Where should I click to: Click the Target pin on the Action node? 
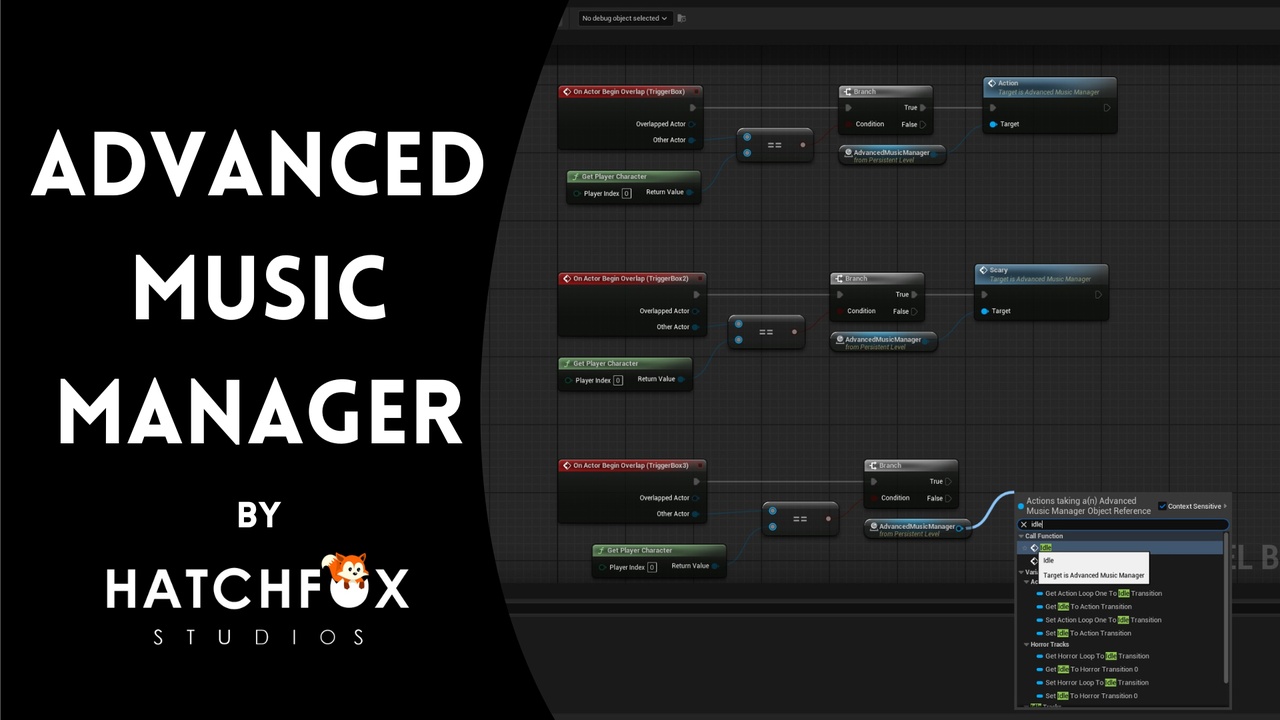pyautogui.click(x=992, y=124)
